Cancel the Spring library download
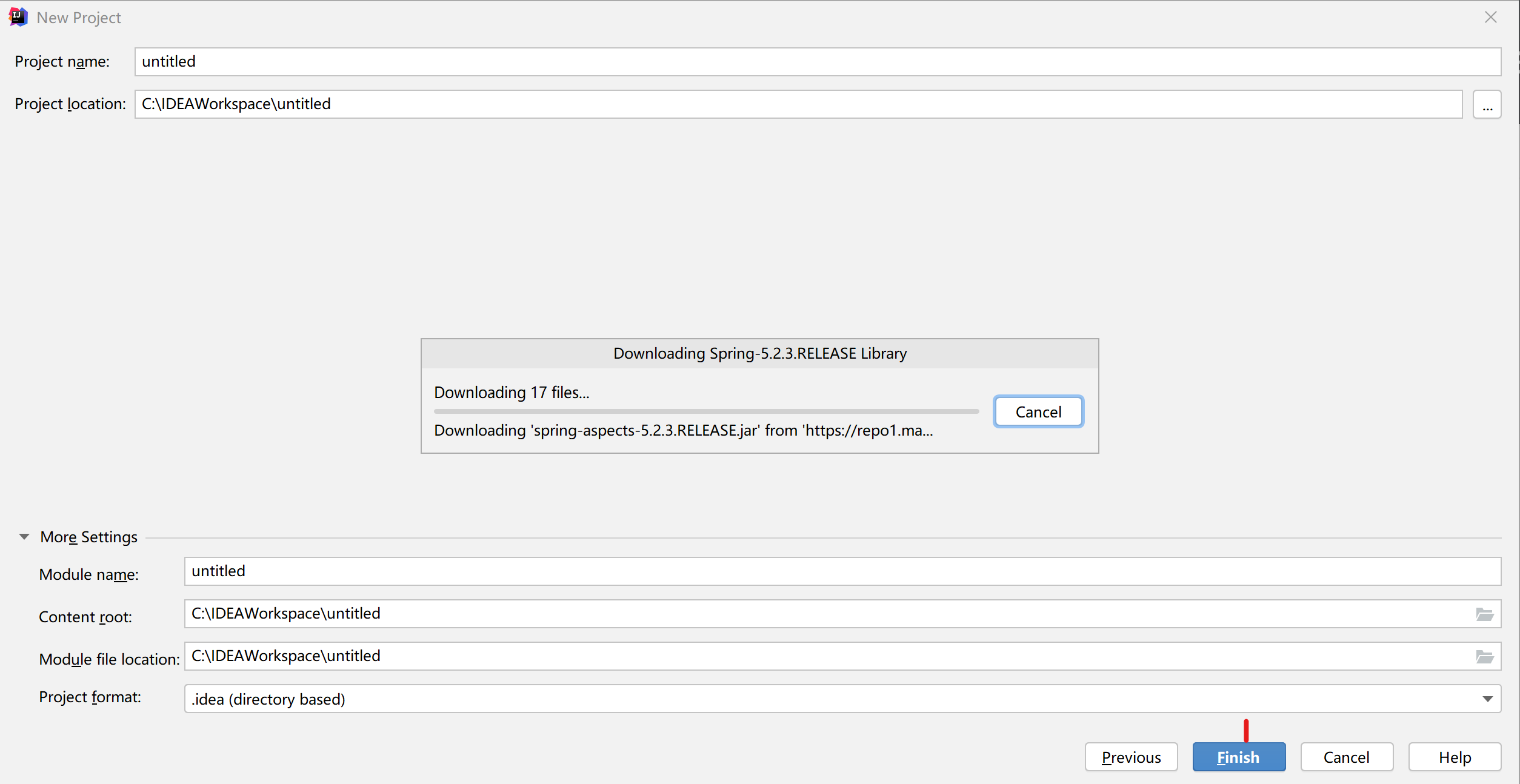1520x784 pixels. click(1038, 412)
